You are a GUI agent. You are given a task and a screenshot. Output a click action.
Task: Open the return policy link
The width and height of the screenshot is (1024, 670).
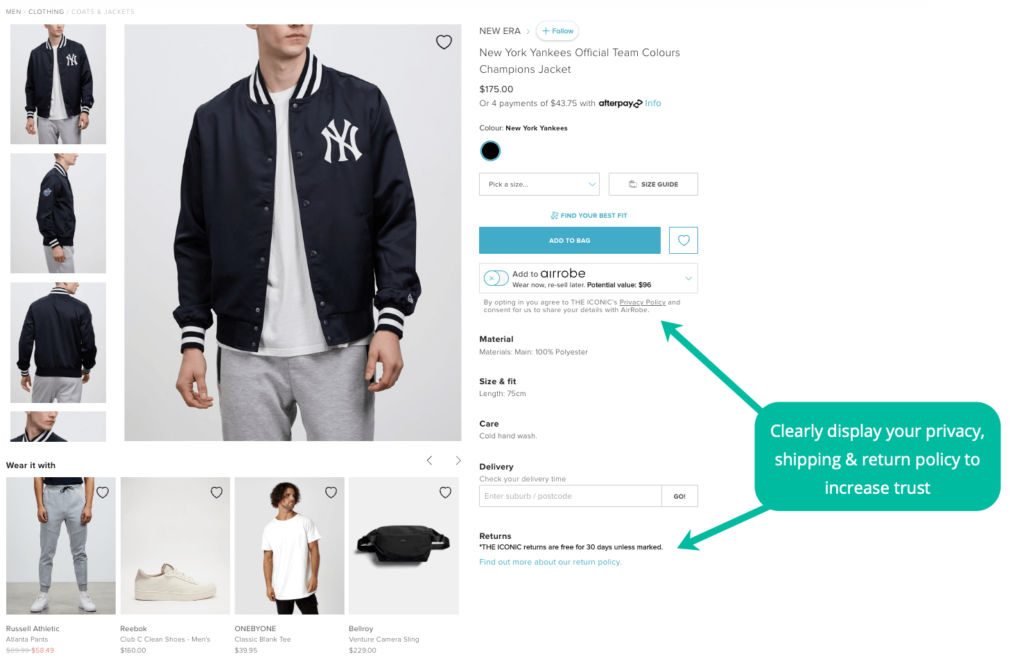[550, 562]
